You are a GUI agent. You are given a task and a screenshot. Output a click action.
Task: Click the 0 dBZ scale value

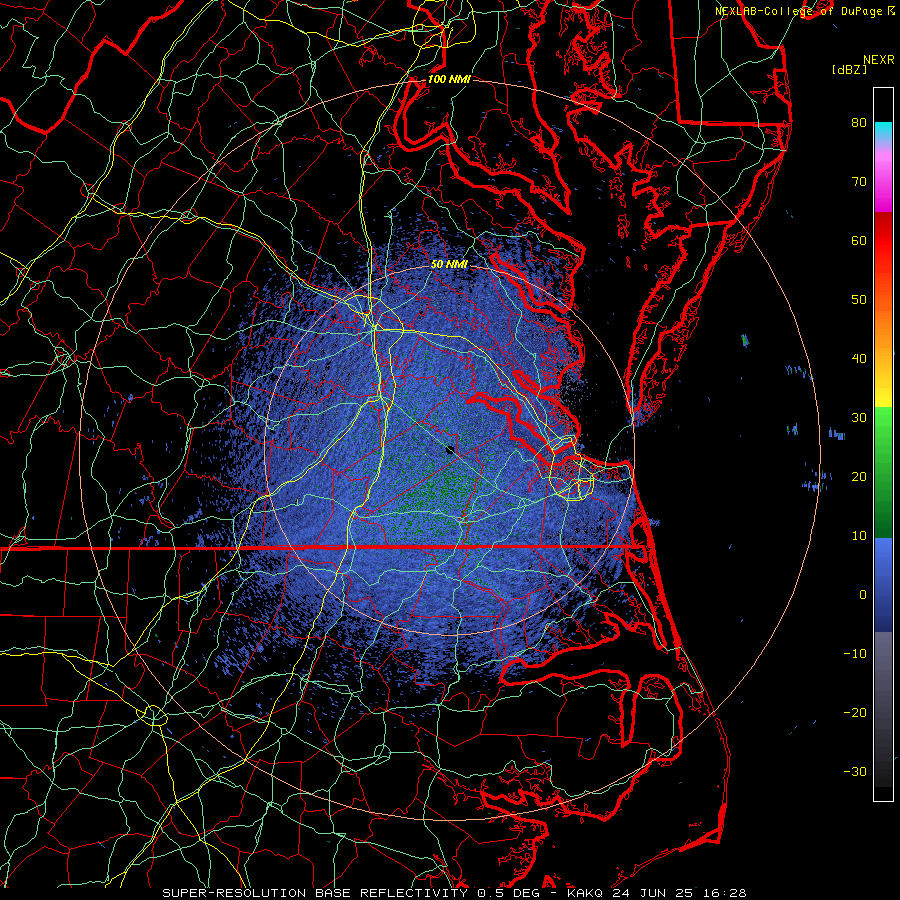[863, 595]
